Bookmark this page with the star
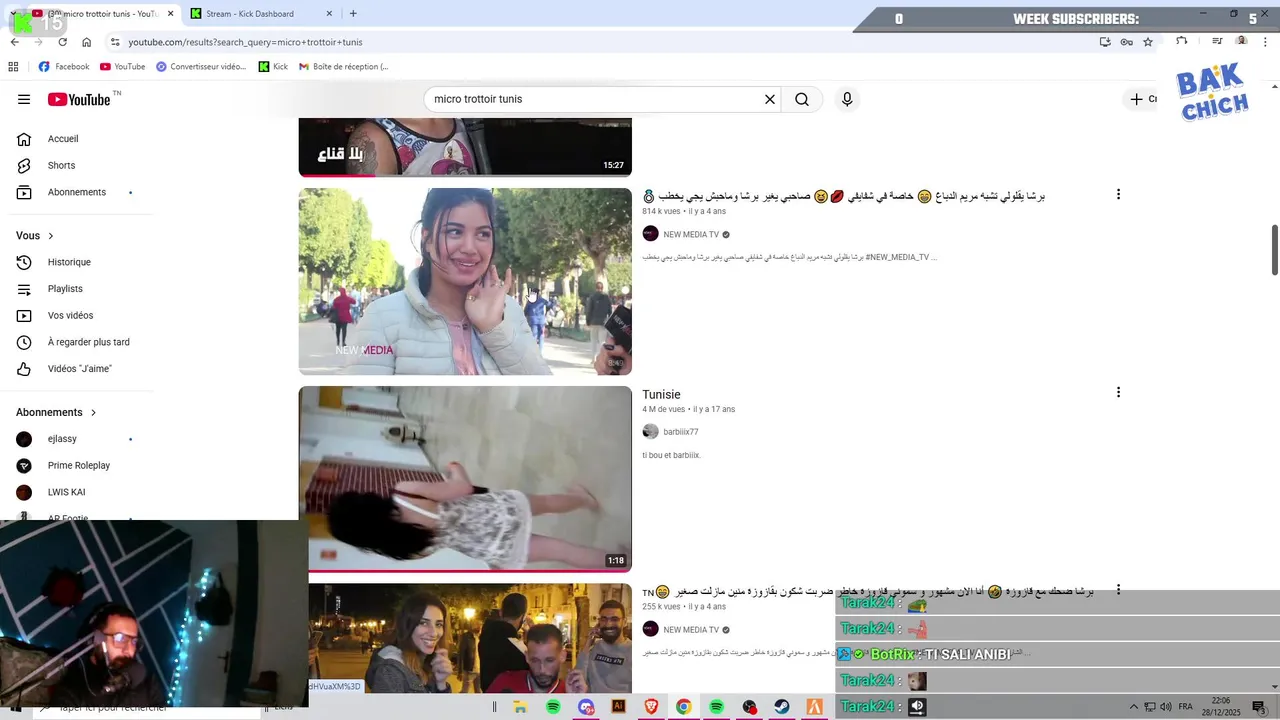Viewport: 1280px width, 720px height. pos(1148,42)
